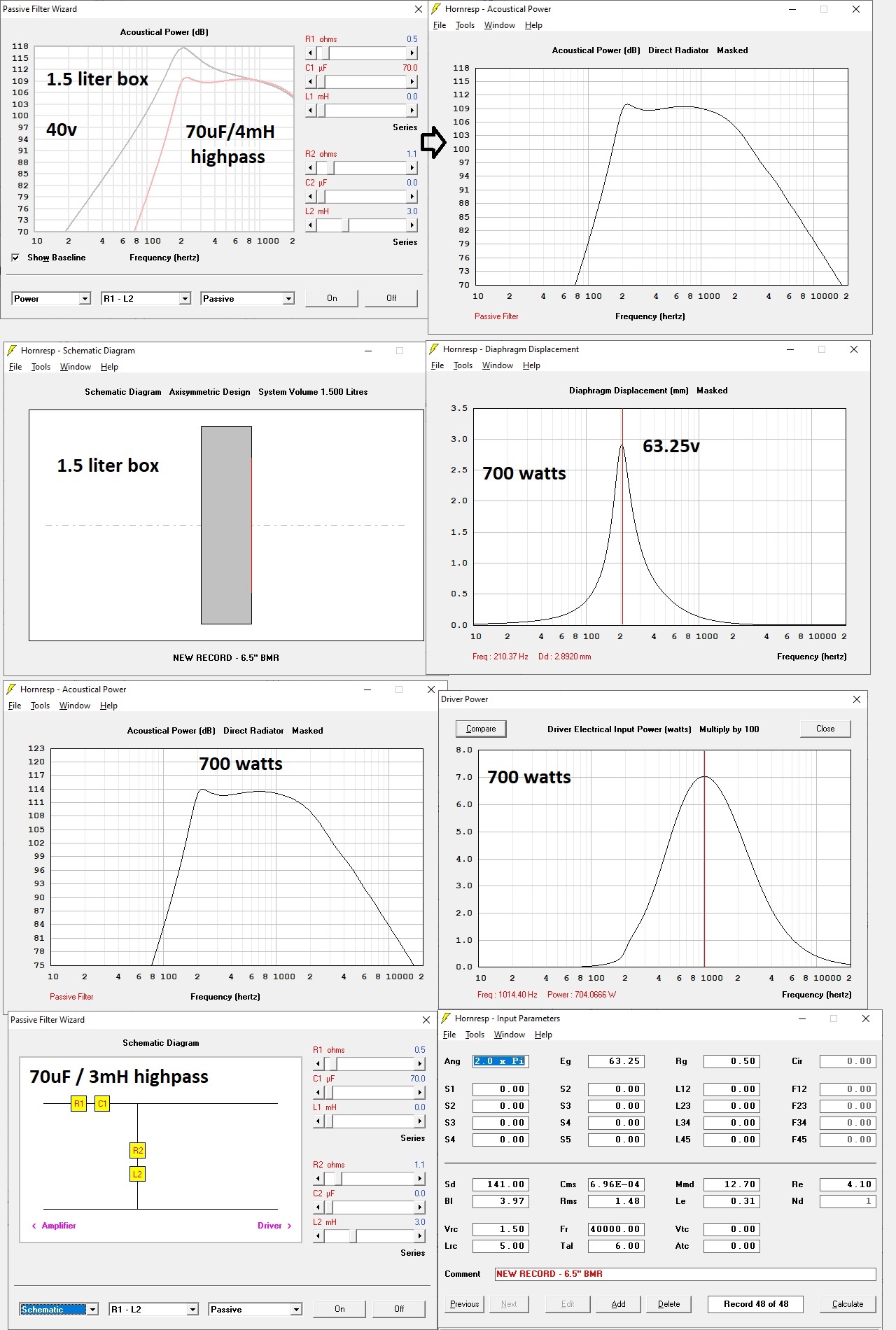Image resolution: width=896 pixels, height=1330 pixels.
Task: Click the Record 48 of 48 box
Action: 756,1304
